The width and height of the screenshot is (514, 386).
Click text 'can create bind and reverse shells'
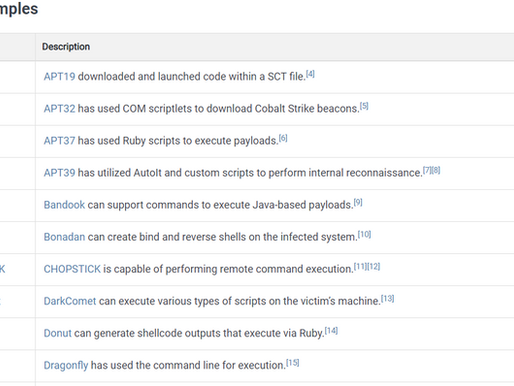tap(167, 237)
